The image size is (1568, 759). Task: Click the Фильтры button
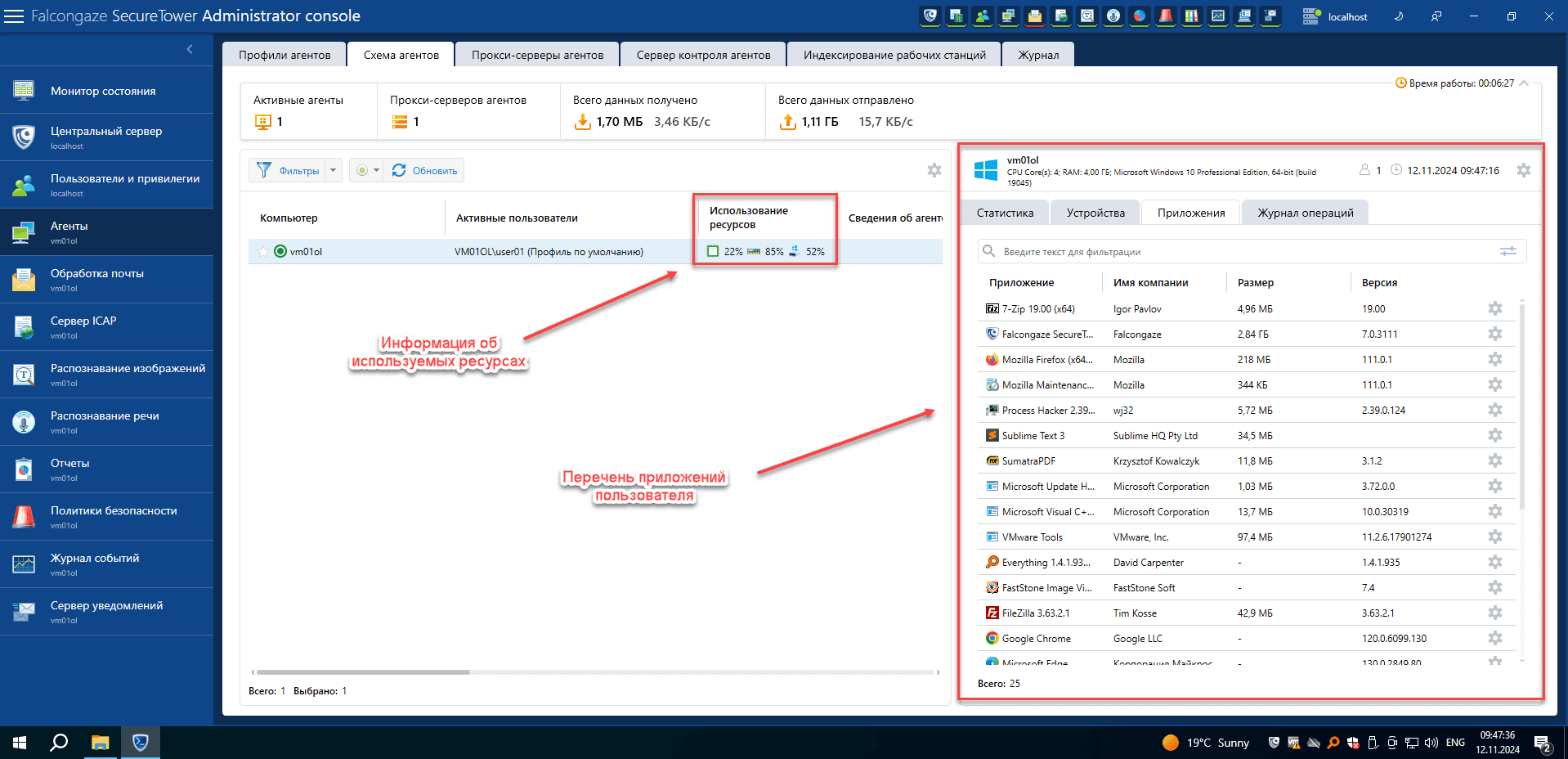coord(288,170)
